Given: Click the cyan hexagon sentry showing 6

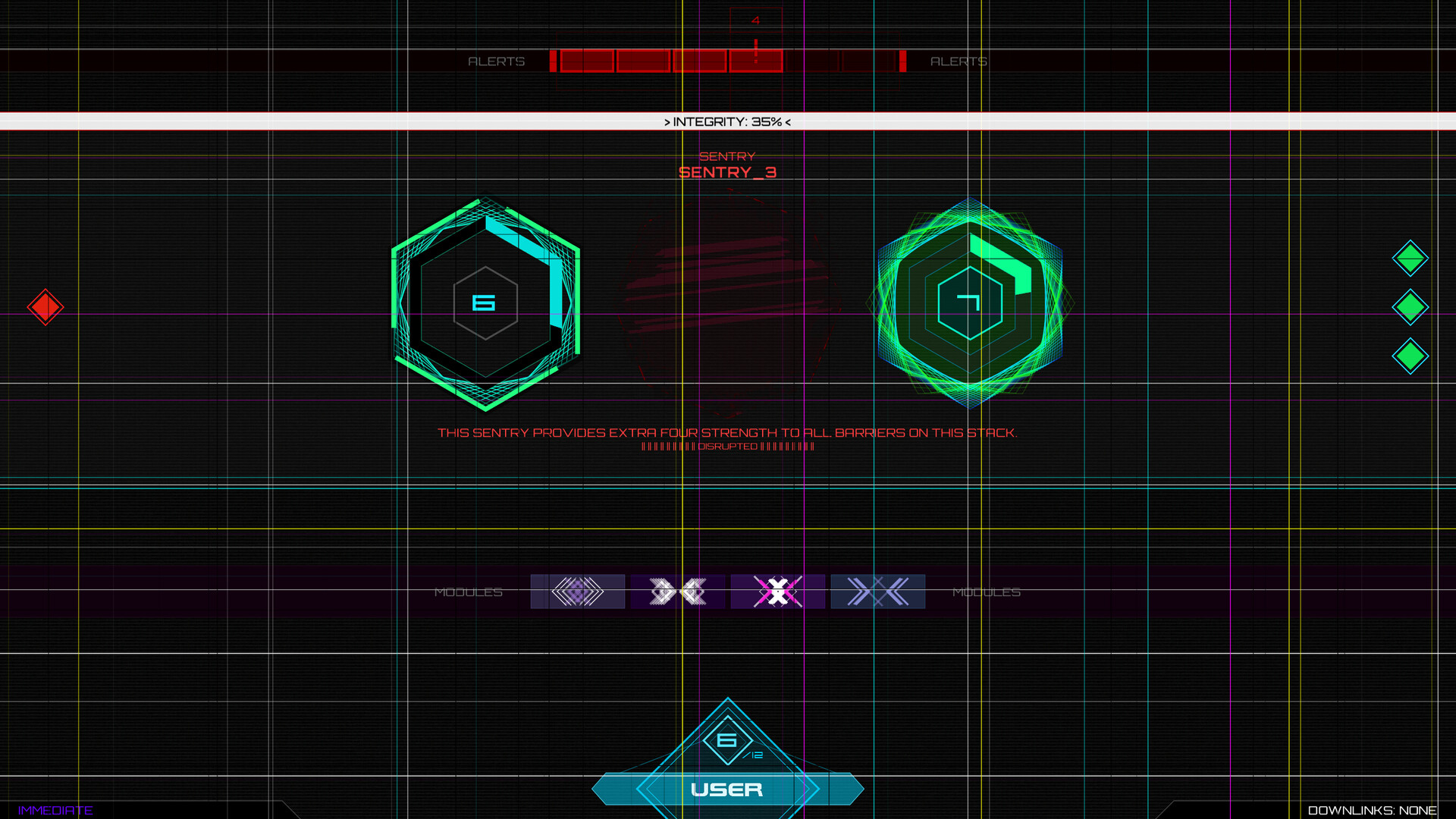Looking at the screenshot, I should click(x=484, y=302).
